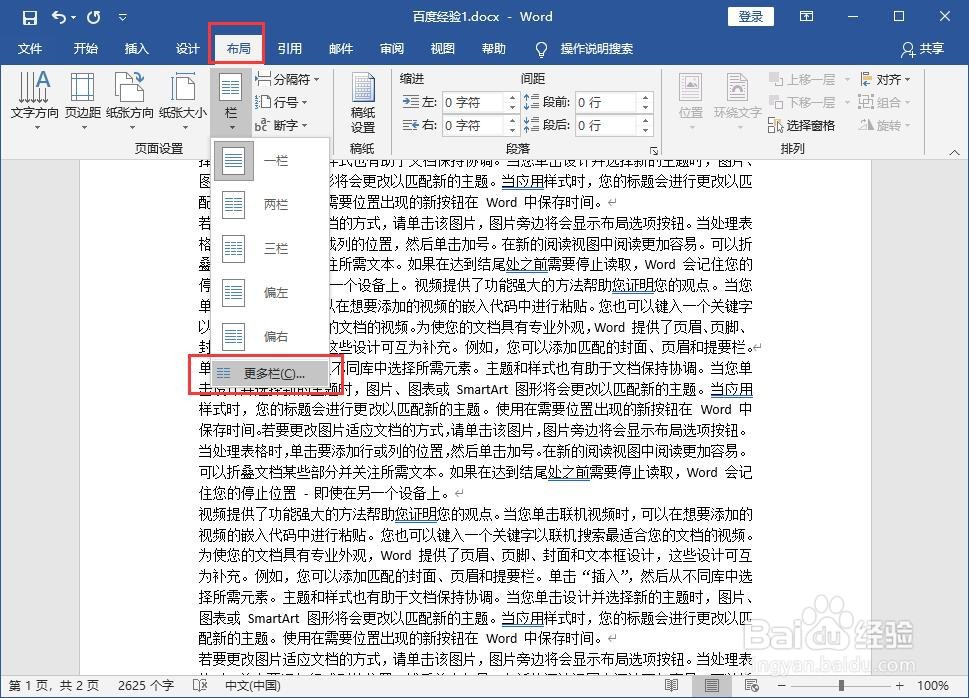
Task: Open paragraph dialog launcher in 段落 group
Action: [x=653, y=150]
